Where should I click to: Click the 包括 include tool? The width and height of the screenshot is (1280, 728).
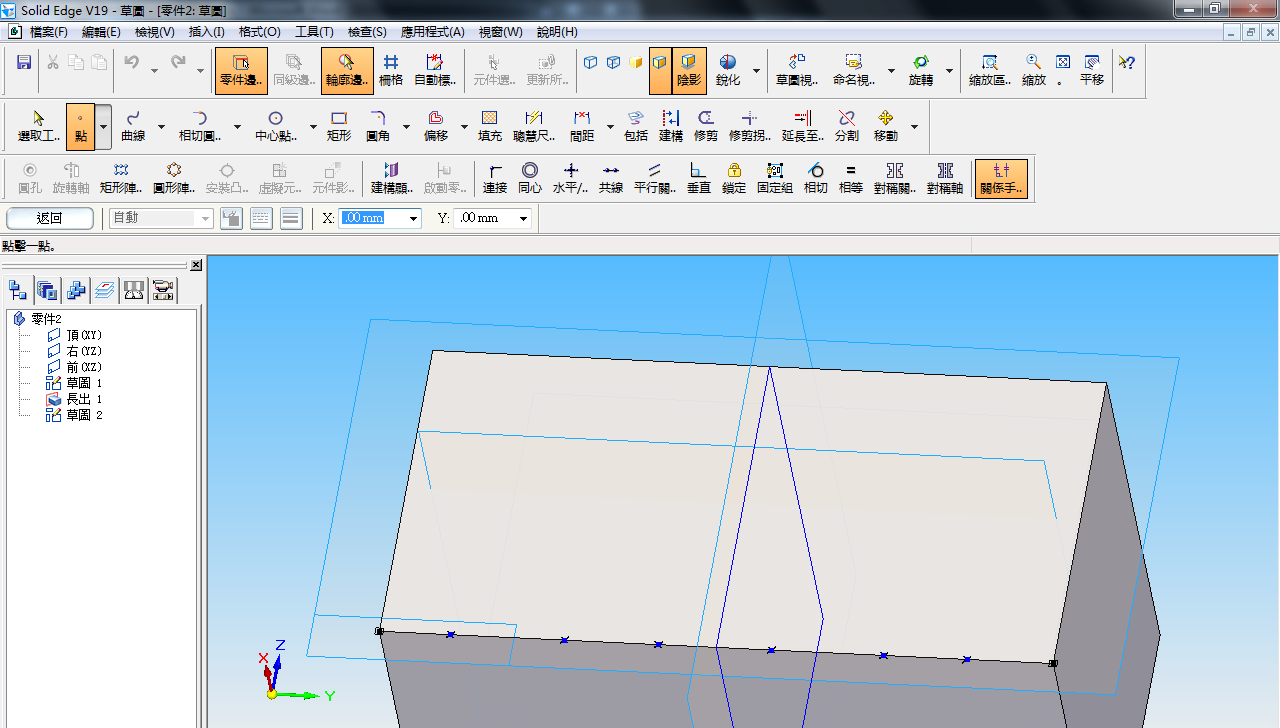pos(636,126)
